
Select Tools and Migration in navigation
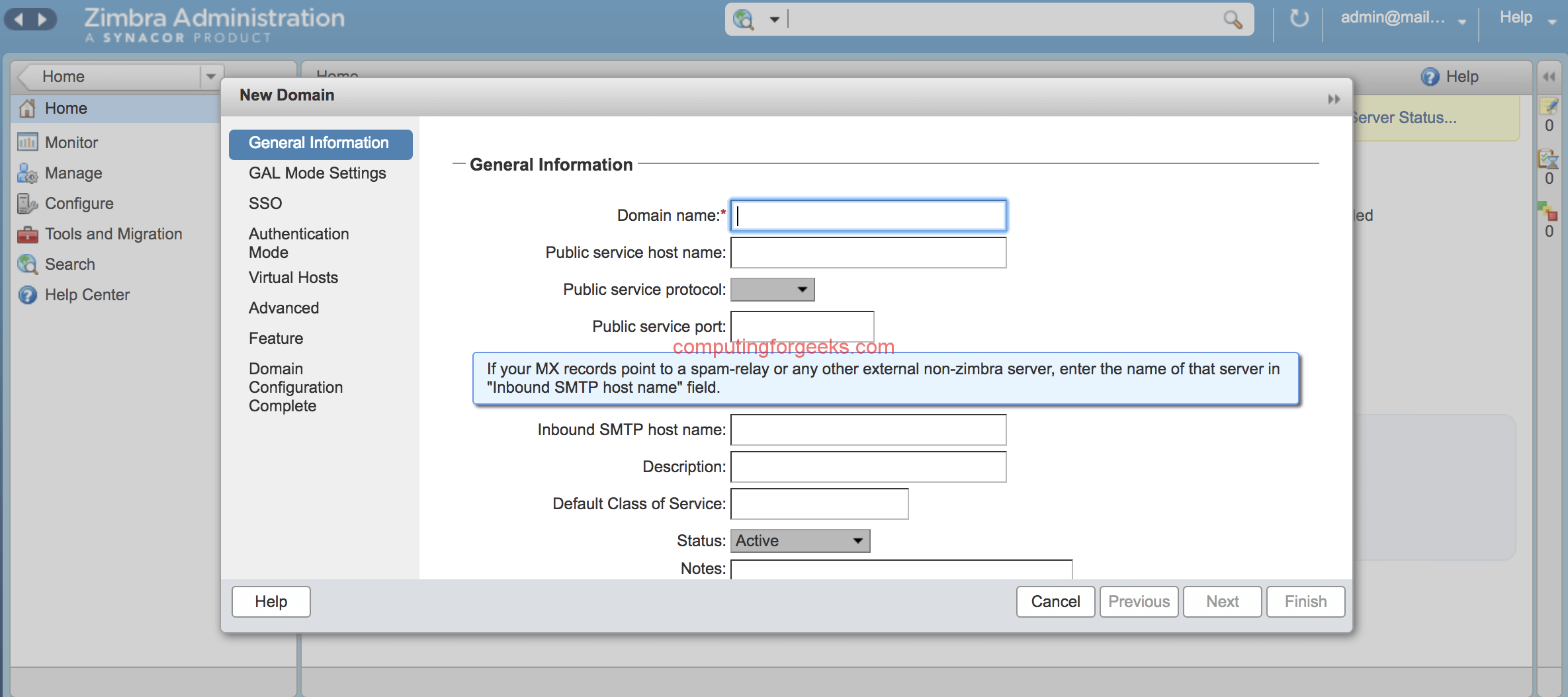(x=115, y=234)
